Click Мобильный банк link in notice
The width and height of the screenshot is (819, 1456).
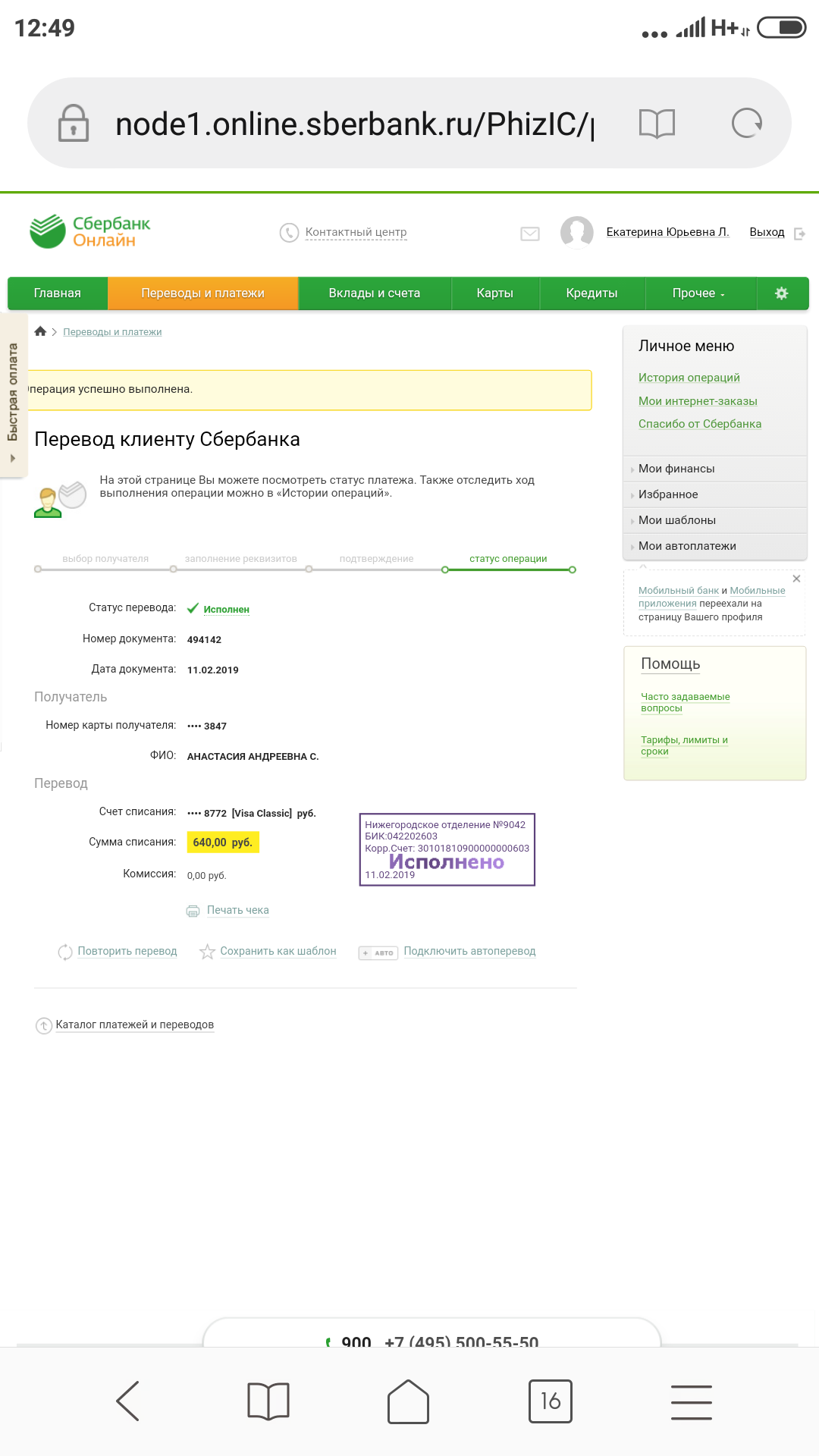tap(679, 591)
